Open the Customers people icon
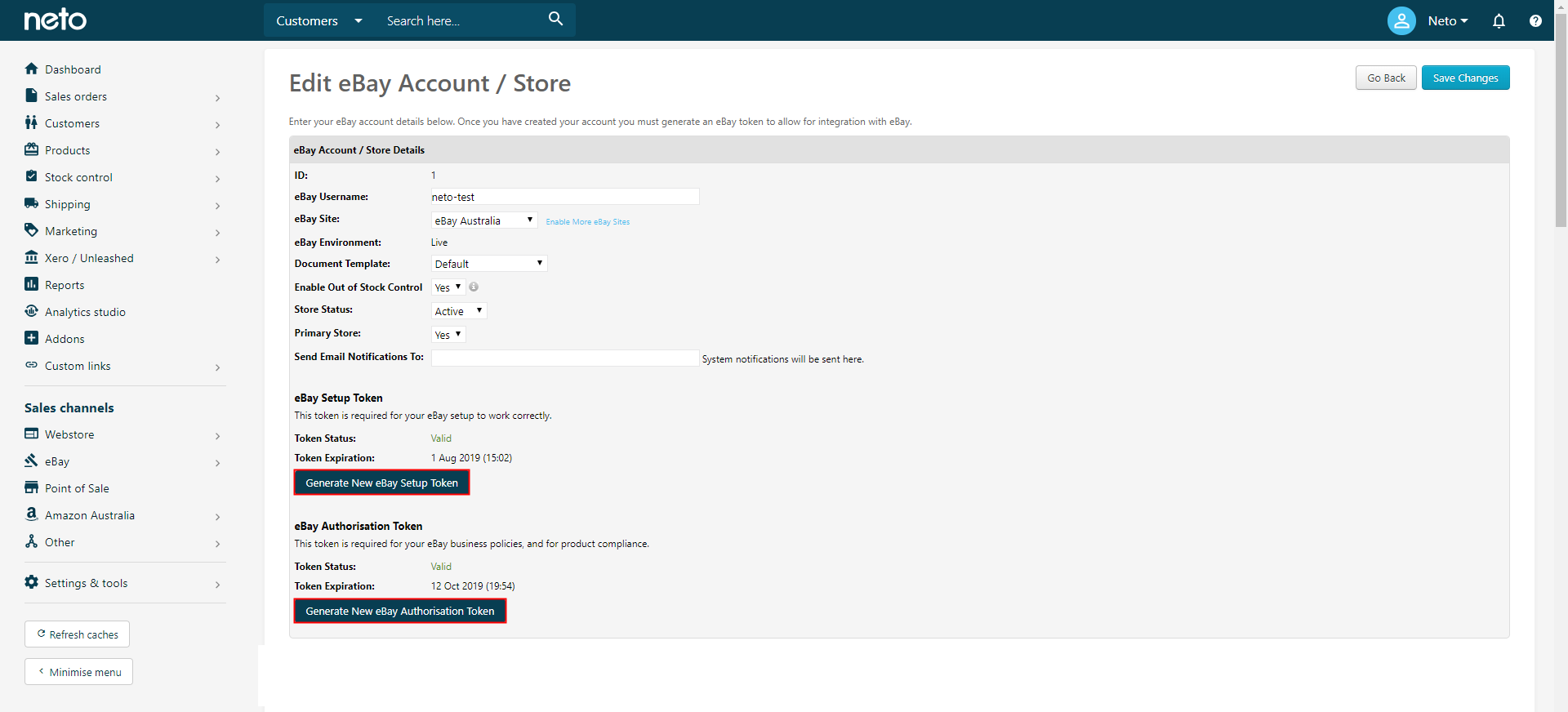Screen dimensions: 1568x712 (x=31, y=122)
